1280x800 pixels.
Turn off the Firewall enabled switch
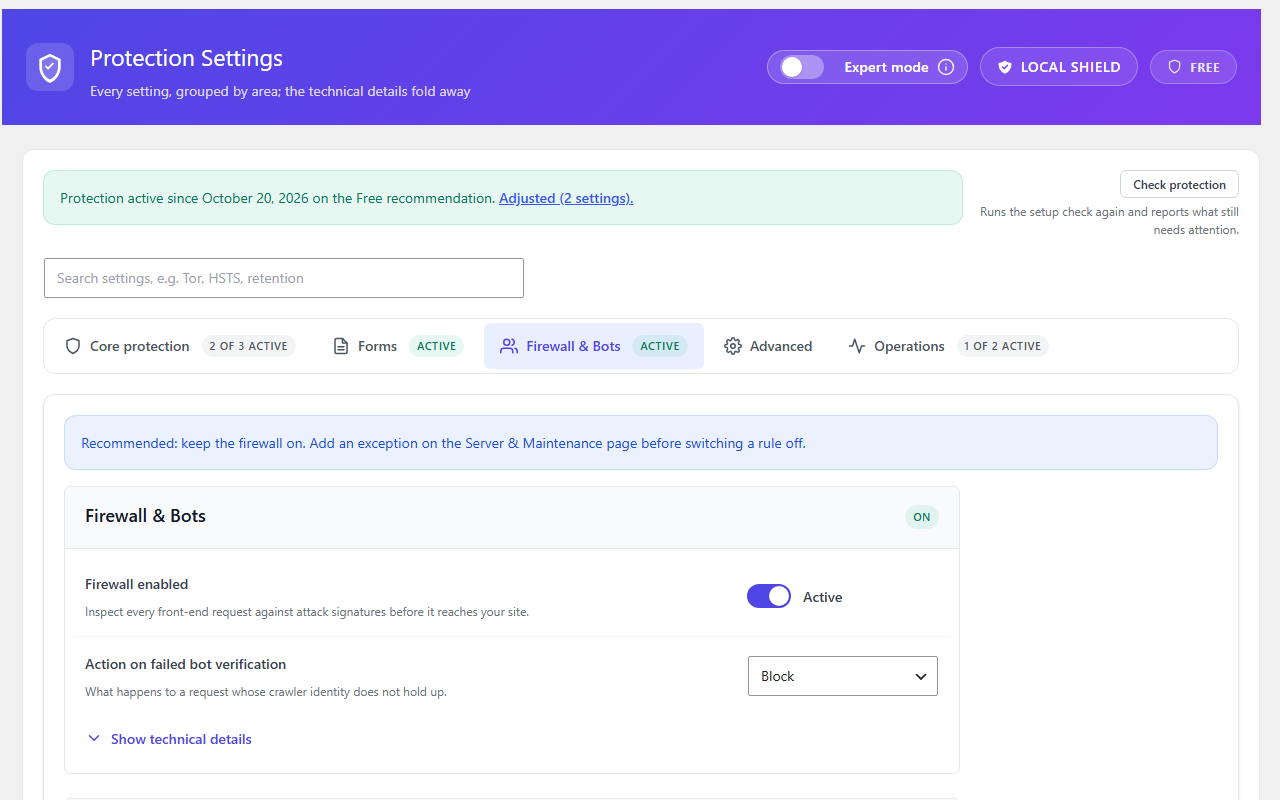pyautogui.click(x=769, y=596)
